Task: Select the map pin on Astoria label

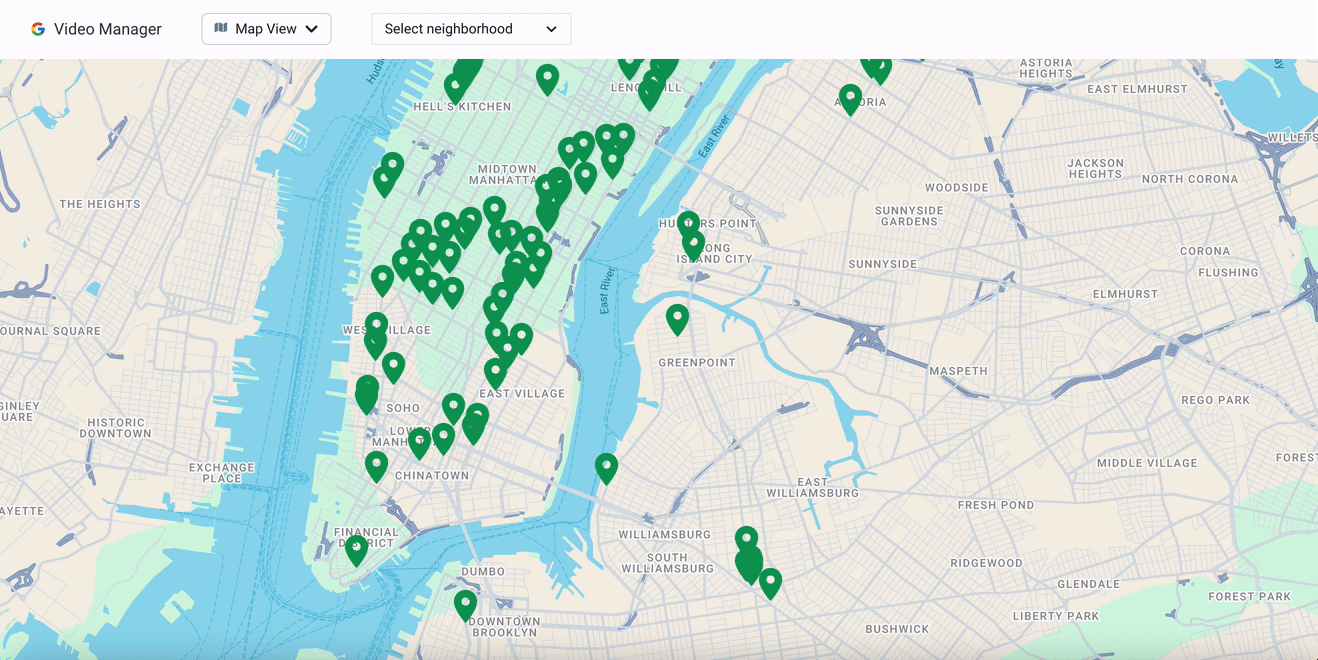Action: [850, 98]
